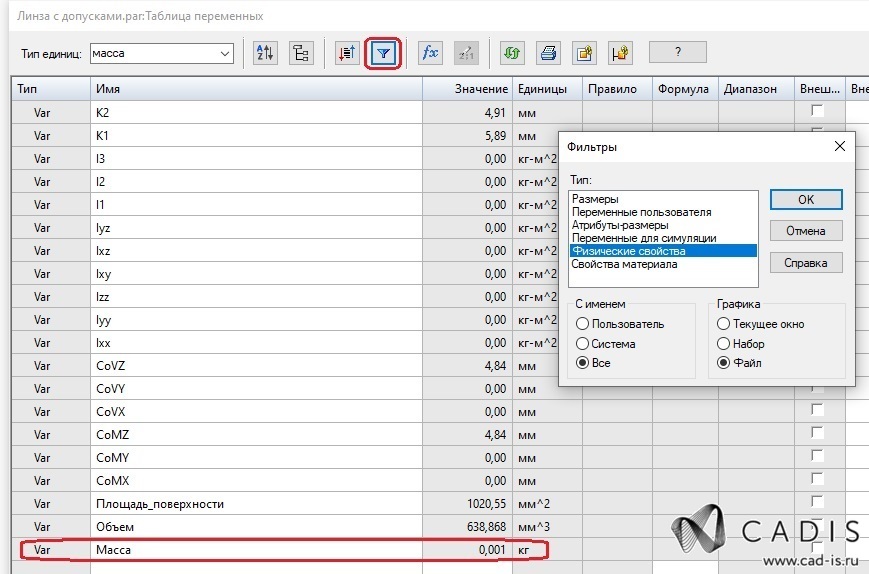Click the 'K1' name cell
This screenshot has height=574, width=869.
tap(256, 136)
